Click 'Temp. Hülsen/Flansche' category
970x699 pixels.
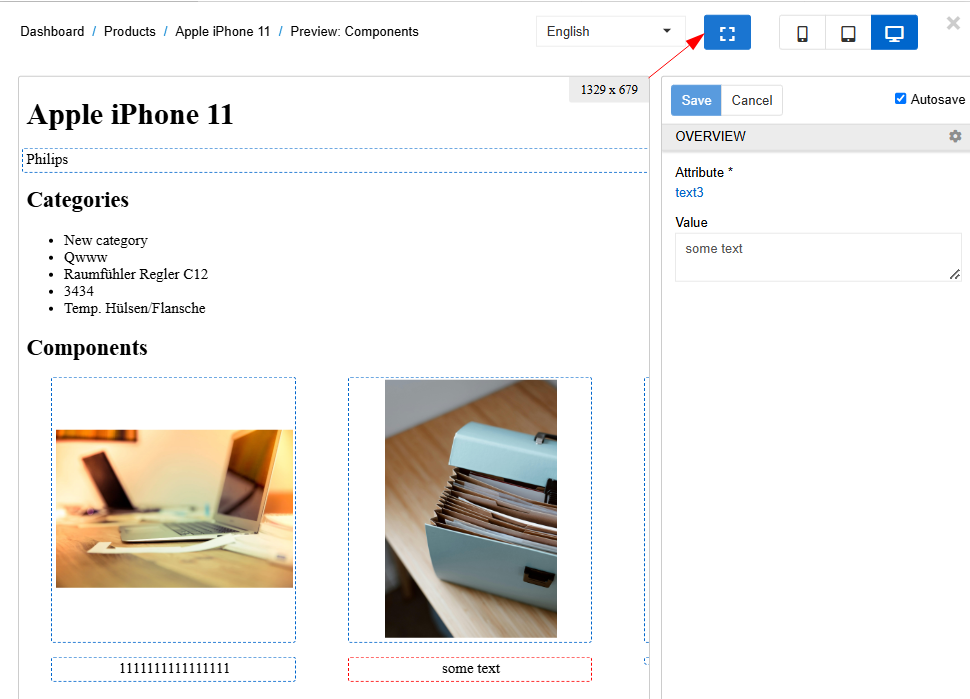(134, 308)
